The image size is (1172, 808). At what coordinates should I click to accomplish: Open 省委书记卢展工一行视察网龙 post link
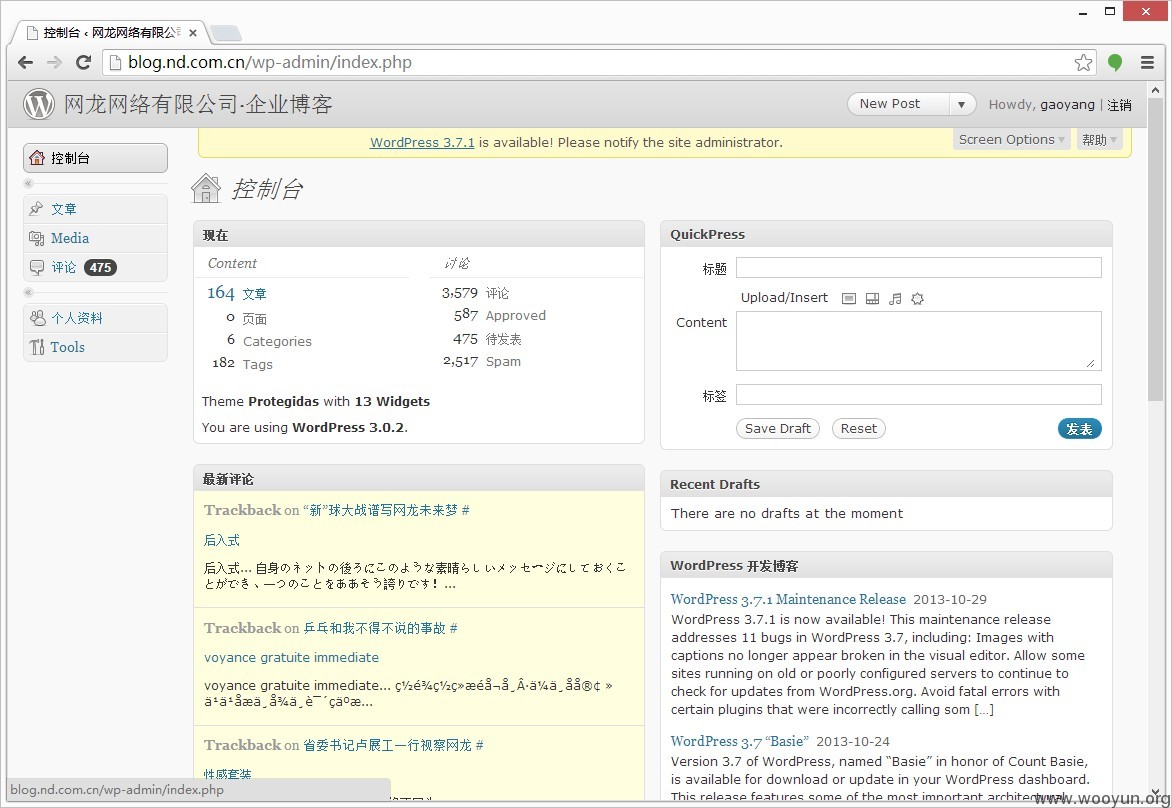pyautogui.click(x=387, y=745)
